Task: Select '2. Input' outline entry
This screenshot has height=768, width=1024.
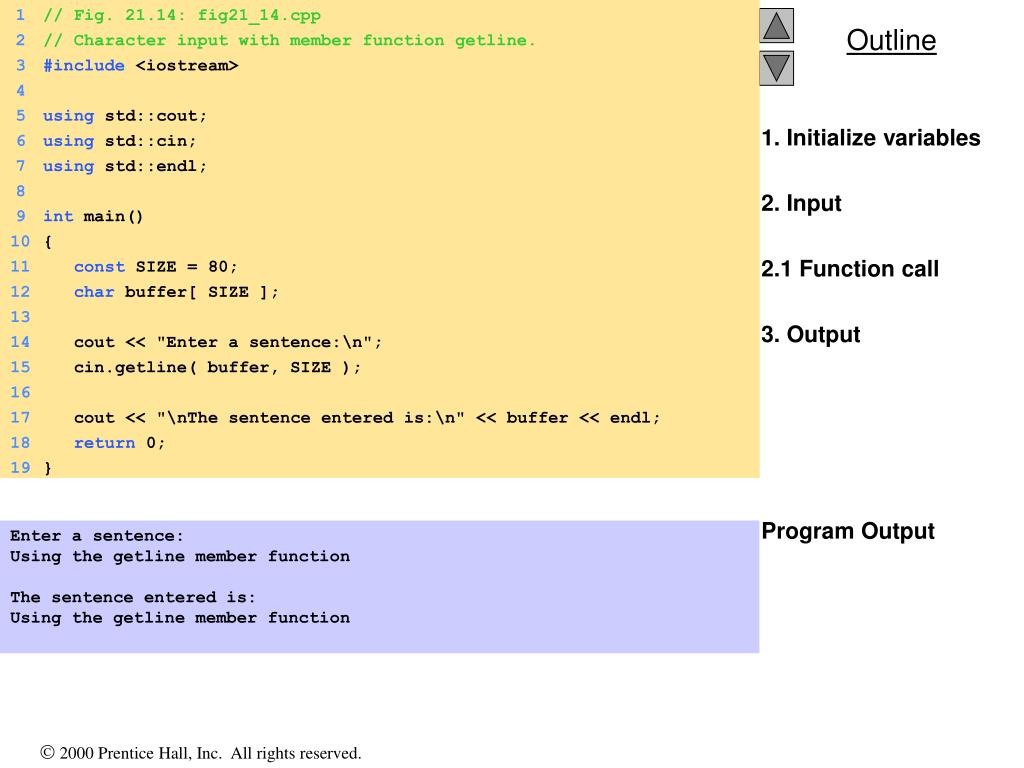Action: (x=801, y=203)
